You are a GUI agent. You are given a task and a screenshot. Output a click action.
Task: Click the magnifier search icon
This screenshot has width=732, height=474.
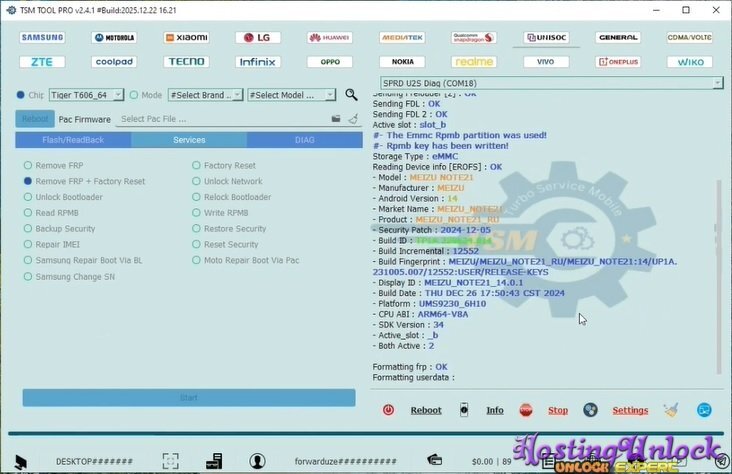[351, 95]
